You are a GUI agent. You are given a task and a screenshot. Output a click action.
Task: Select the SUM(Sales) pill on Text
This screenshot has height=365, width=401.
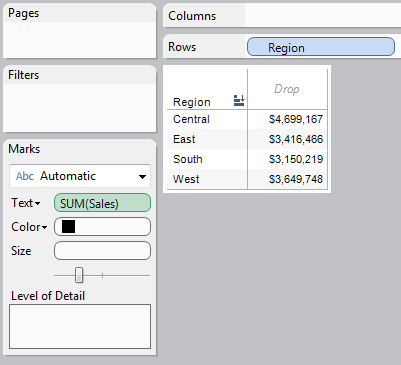[102, 203]
